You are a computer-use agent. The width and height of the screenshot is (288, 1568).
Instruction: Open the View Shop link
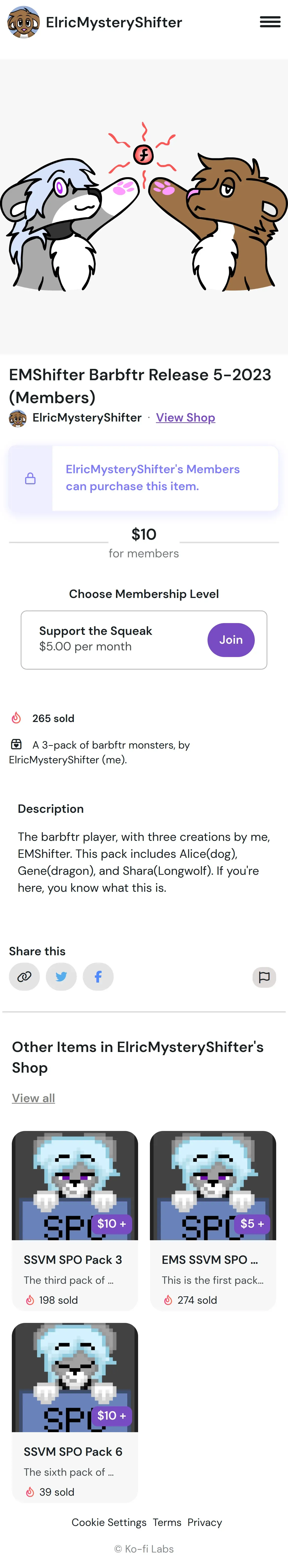click(x=185, y=418)
